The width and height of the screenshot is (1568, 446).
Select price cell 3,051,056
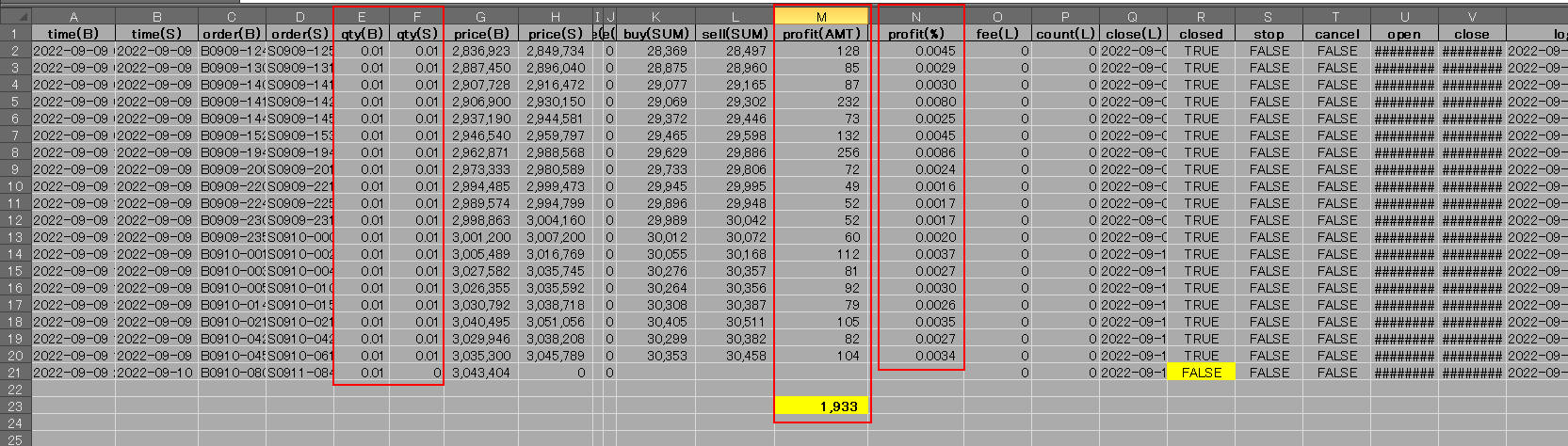[555, 322]
